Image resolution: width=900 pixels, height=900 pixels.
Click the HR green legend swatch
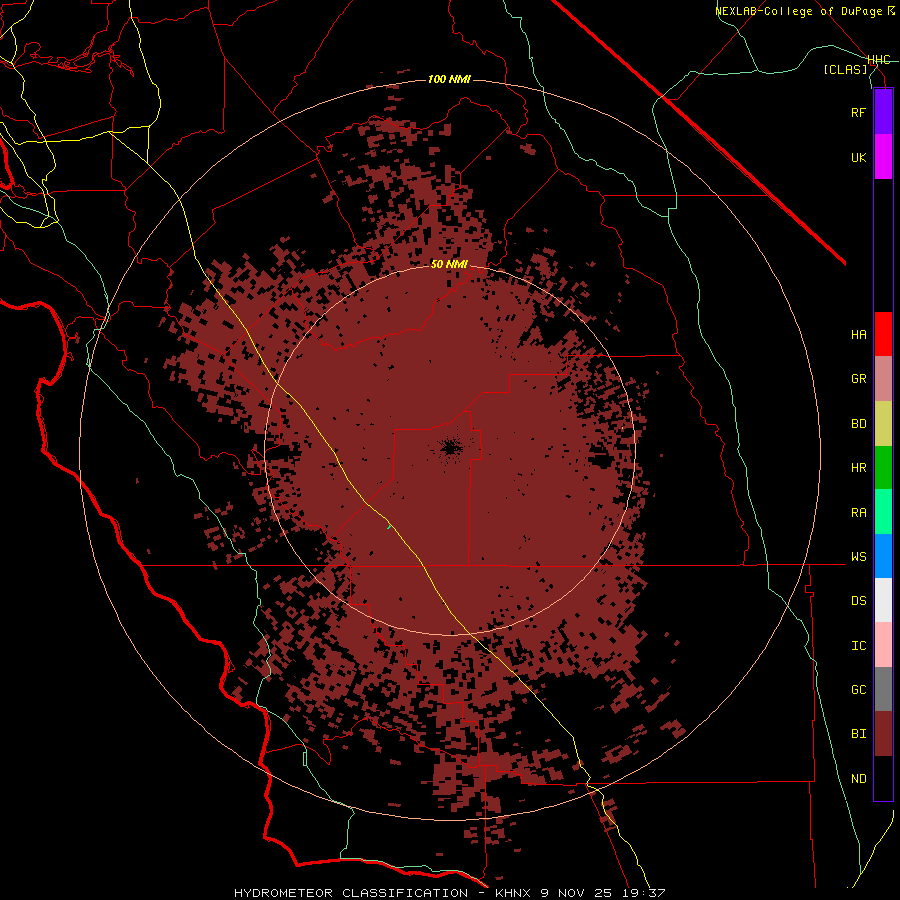pos(883,468)
